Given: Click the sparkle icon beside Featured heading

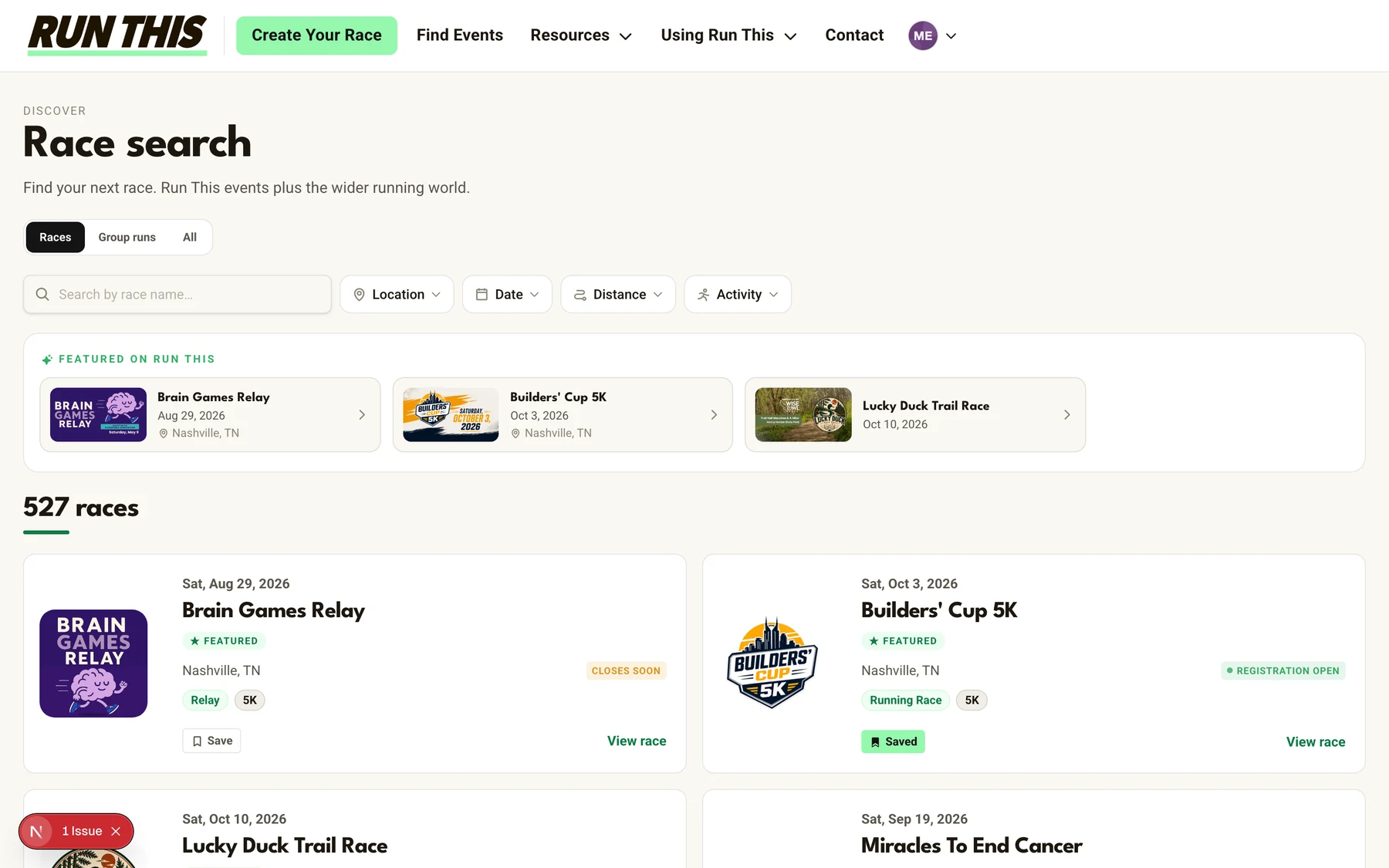Looking at the screenshot, I should 47,360.
